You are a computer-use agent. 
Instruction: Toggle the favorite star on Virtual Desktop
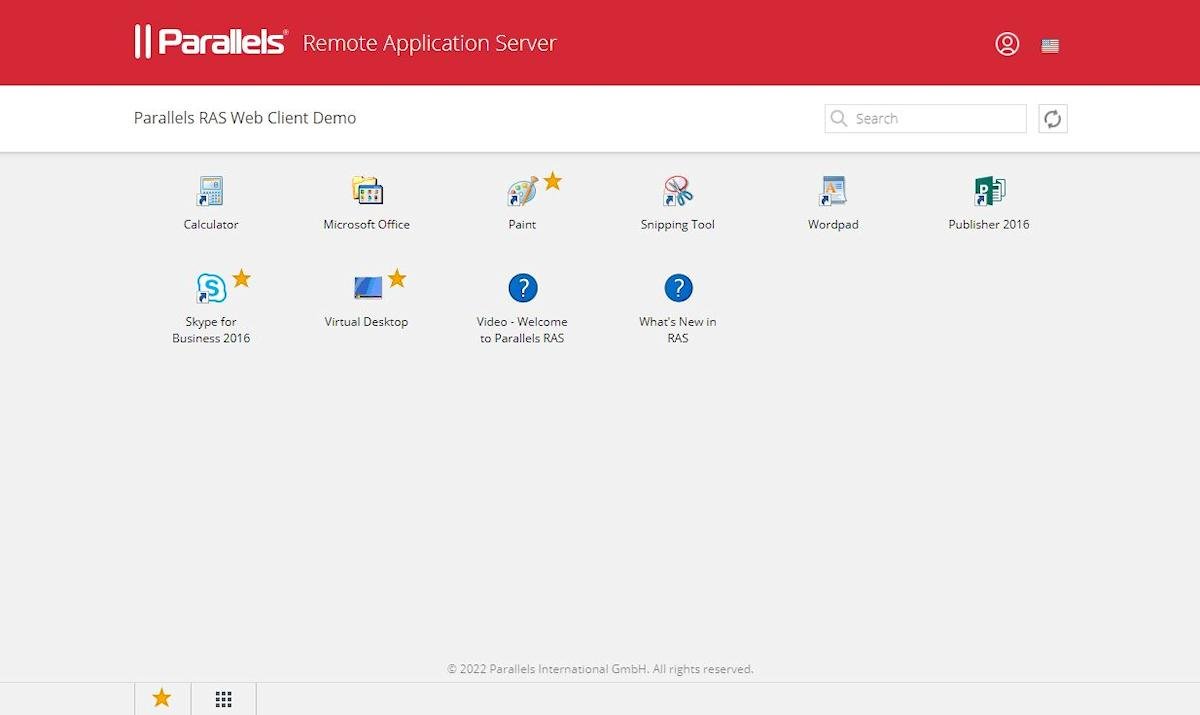(397, 278)
